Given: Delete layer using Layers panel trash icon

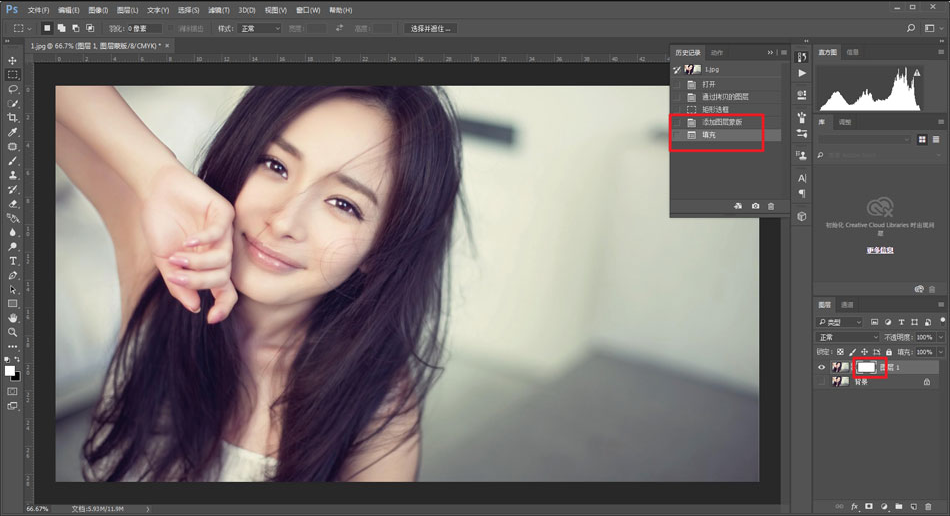Looking at the screenshot, I should pyautogui.click(x=929, y=506).
